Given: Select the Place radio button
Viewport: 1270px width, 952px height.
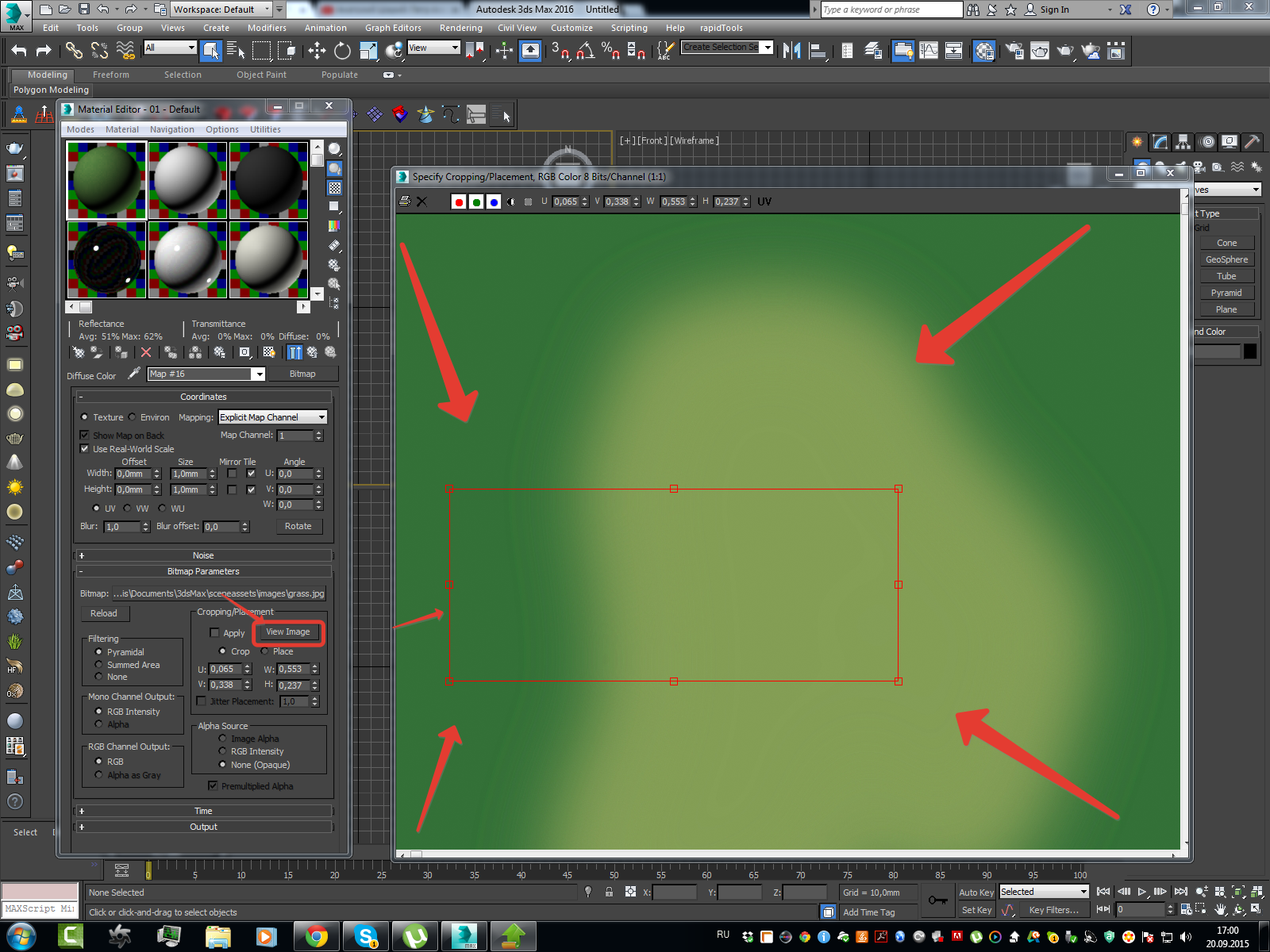Looking at the screenshot, I should coord(265,651).
